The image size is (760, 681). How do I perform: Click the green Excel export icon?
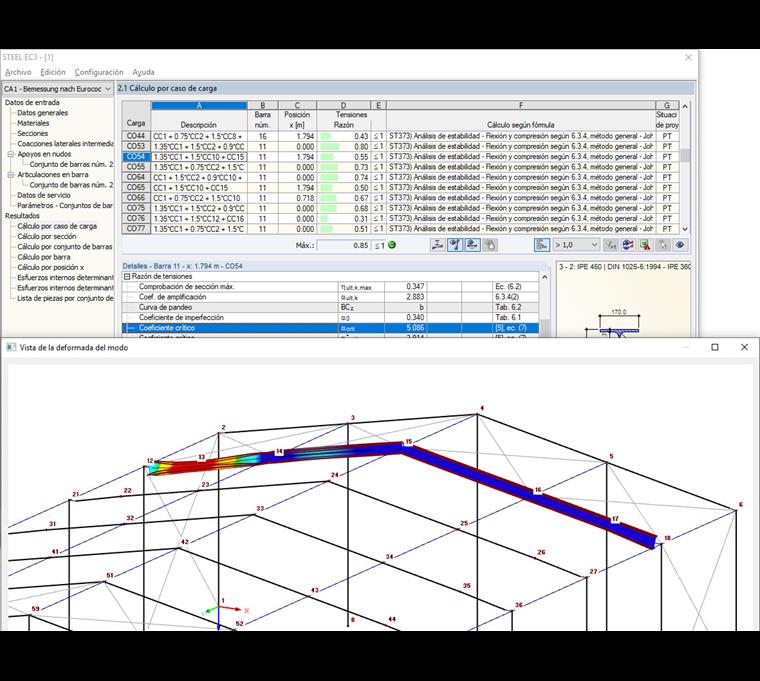coord(645,245)
